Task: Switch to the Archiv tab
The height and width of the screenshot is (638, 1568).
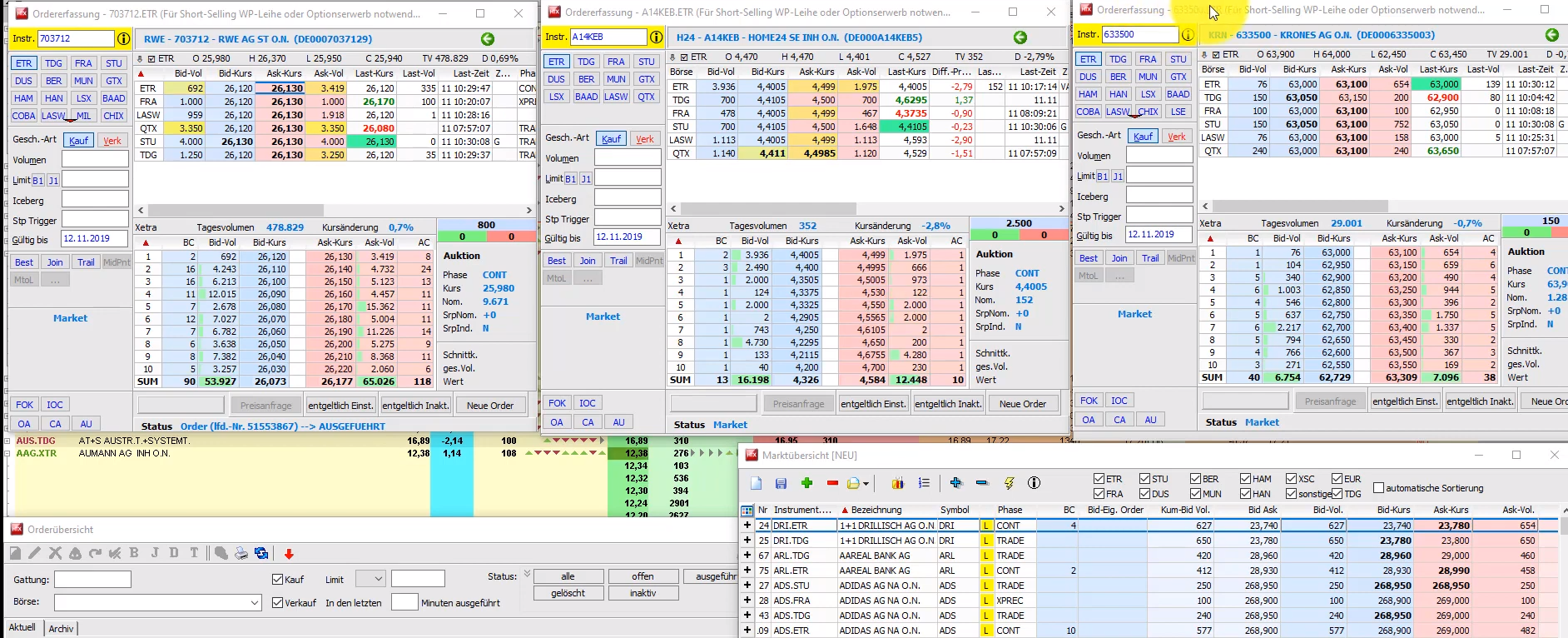Action: pos(61,629)
